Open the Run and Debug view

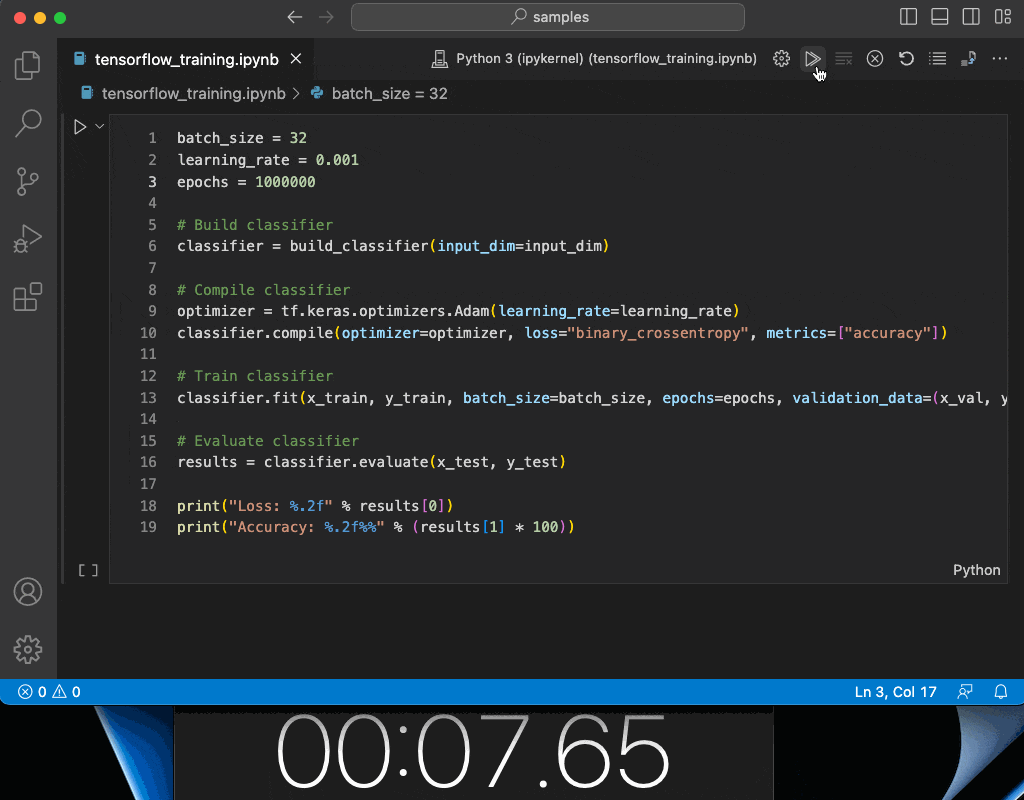click(27, 238)
